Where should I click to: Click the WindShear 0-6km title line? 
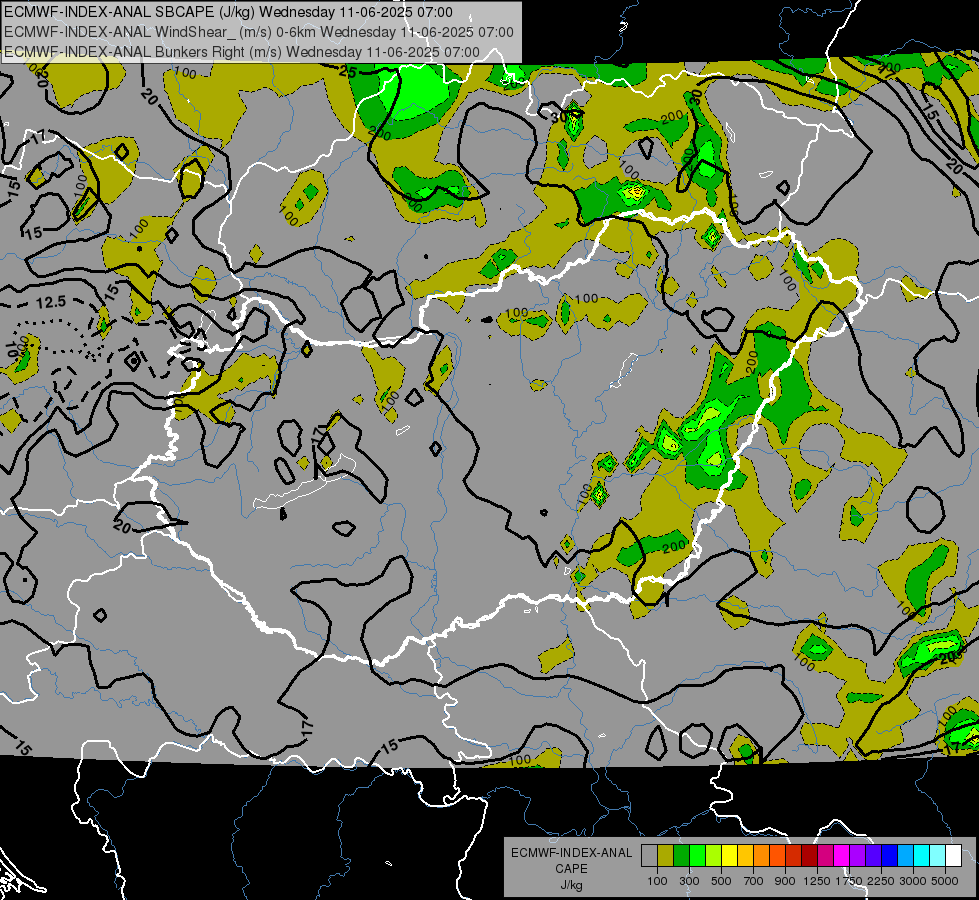click(x=259, y=32)
